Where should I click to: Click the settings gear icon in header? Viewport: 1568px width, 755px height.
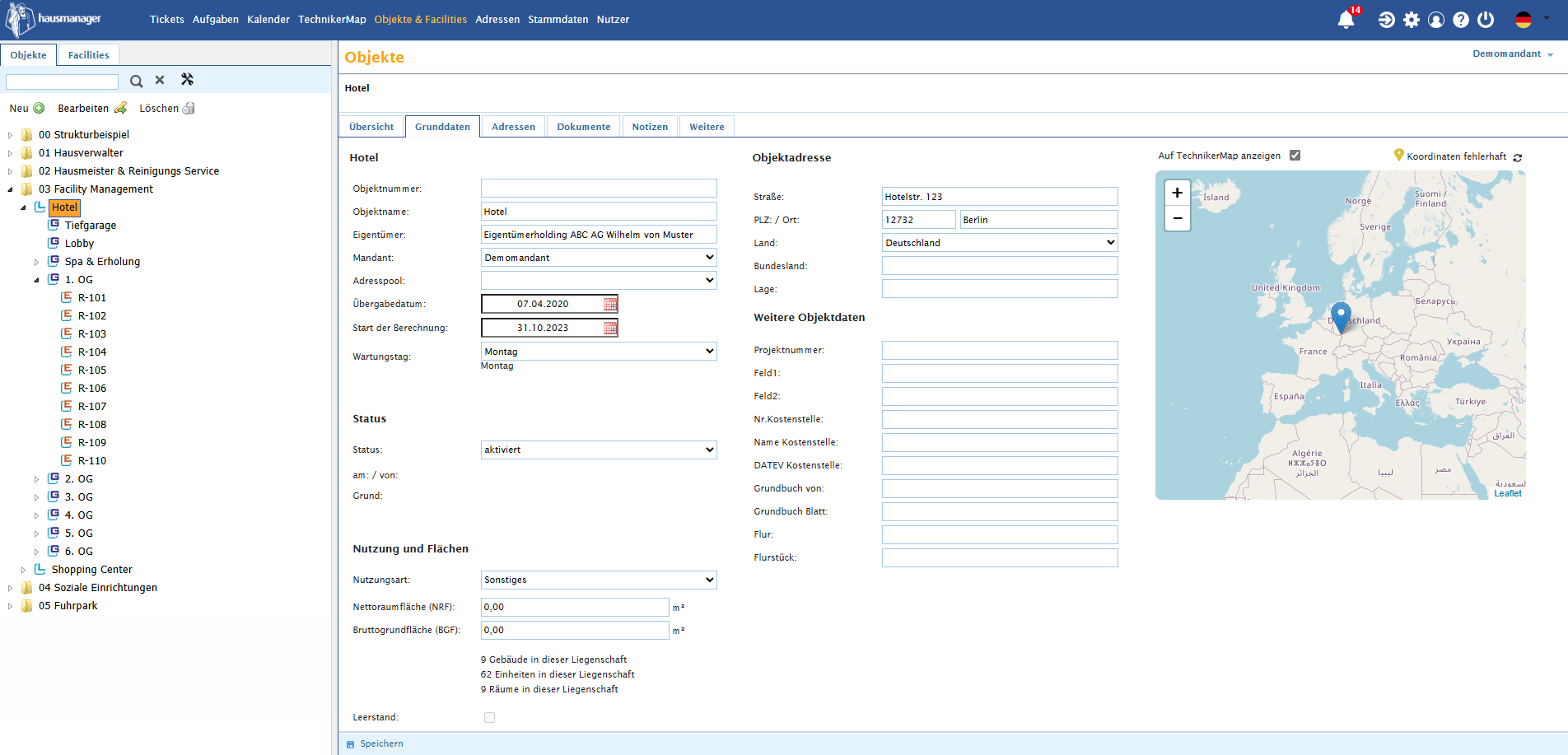(x=1412, y=20)
